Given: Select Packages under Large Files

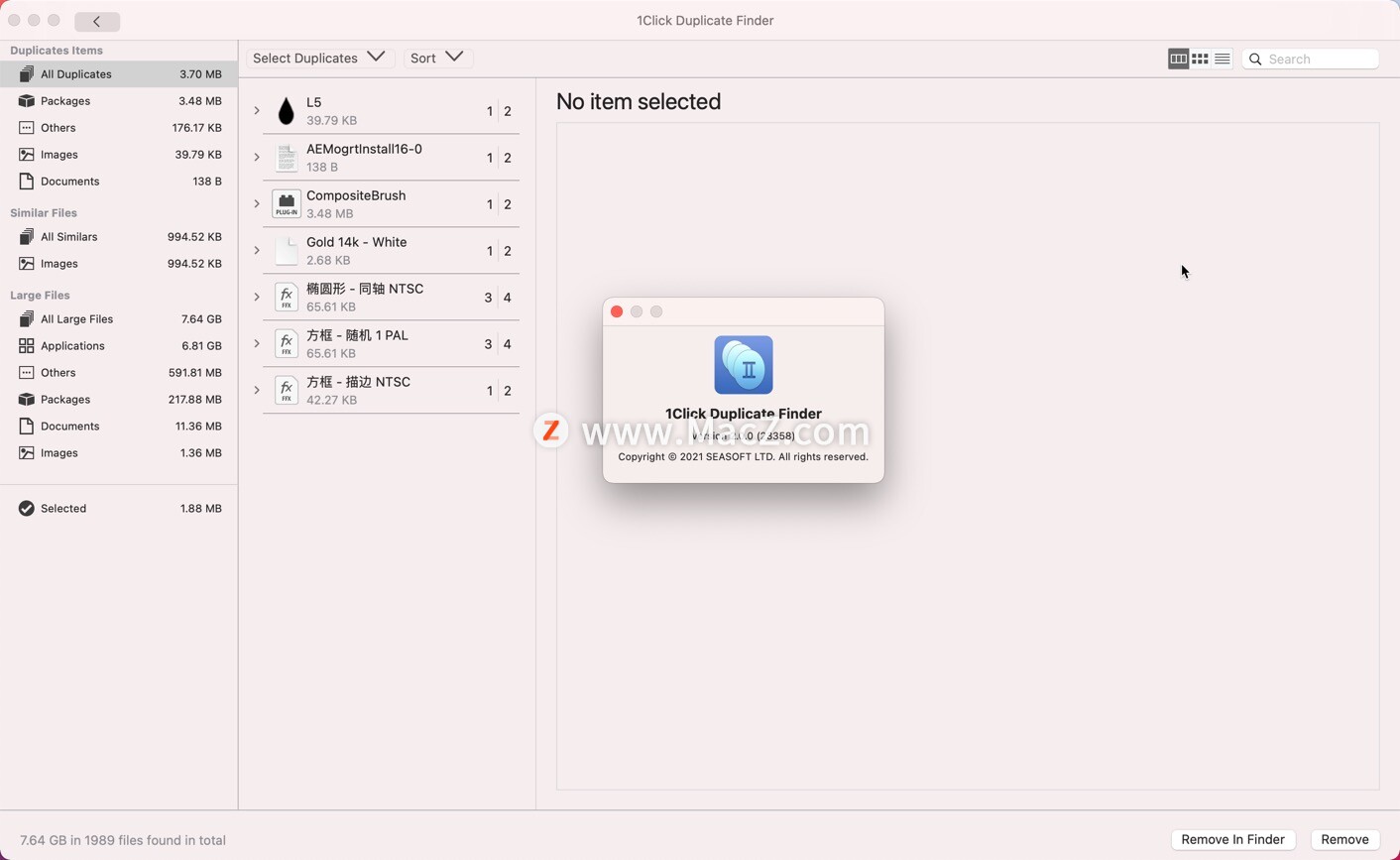Looking at the screenshot, I should click(x=119, y=400).
